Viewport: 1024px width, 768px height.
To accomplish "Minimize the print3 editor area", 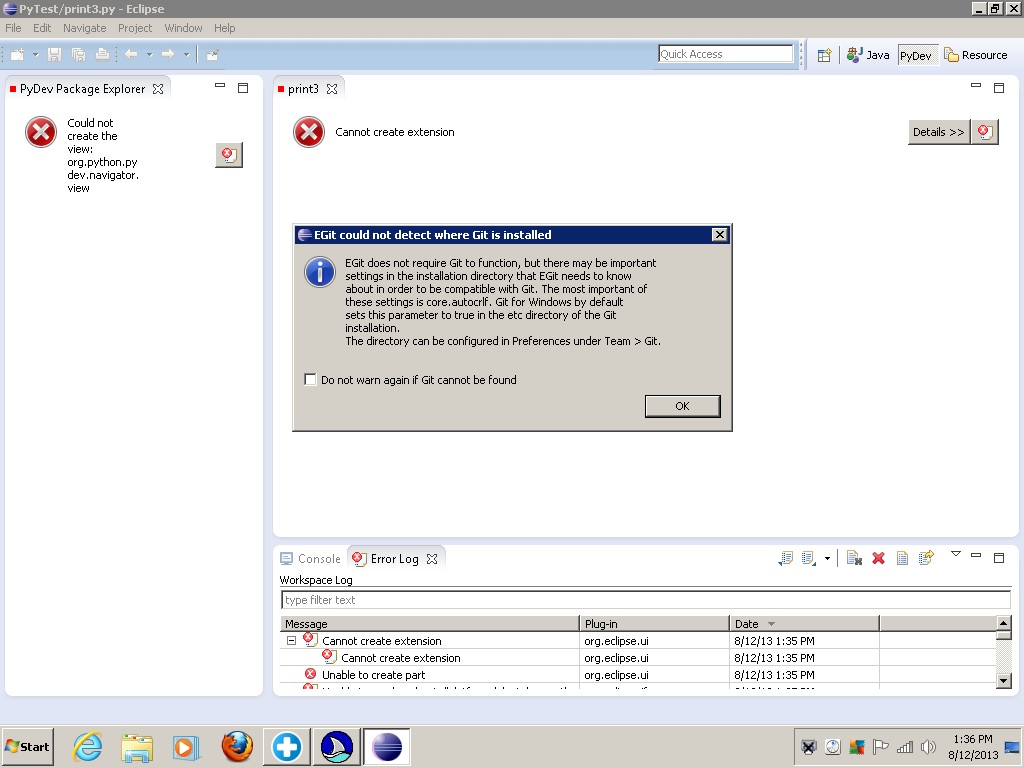I will coord(976,86).
